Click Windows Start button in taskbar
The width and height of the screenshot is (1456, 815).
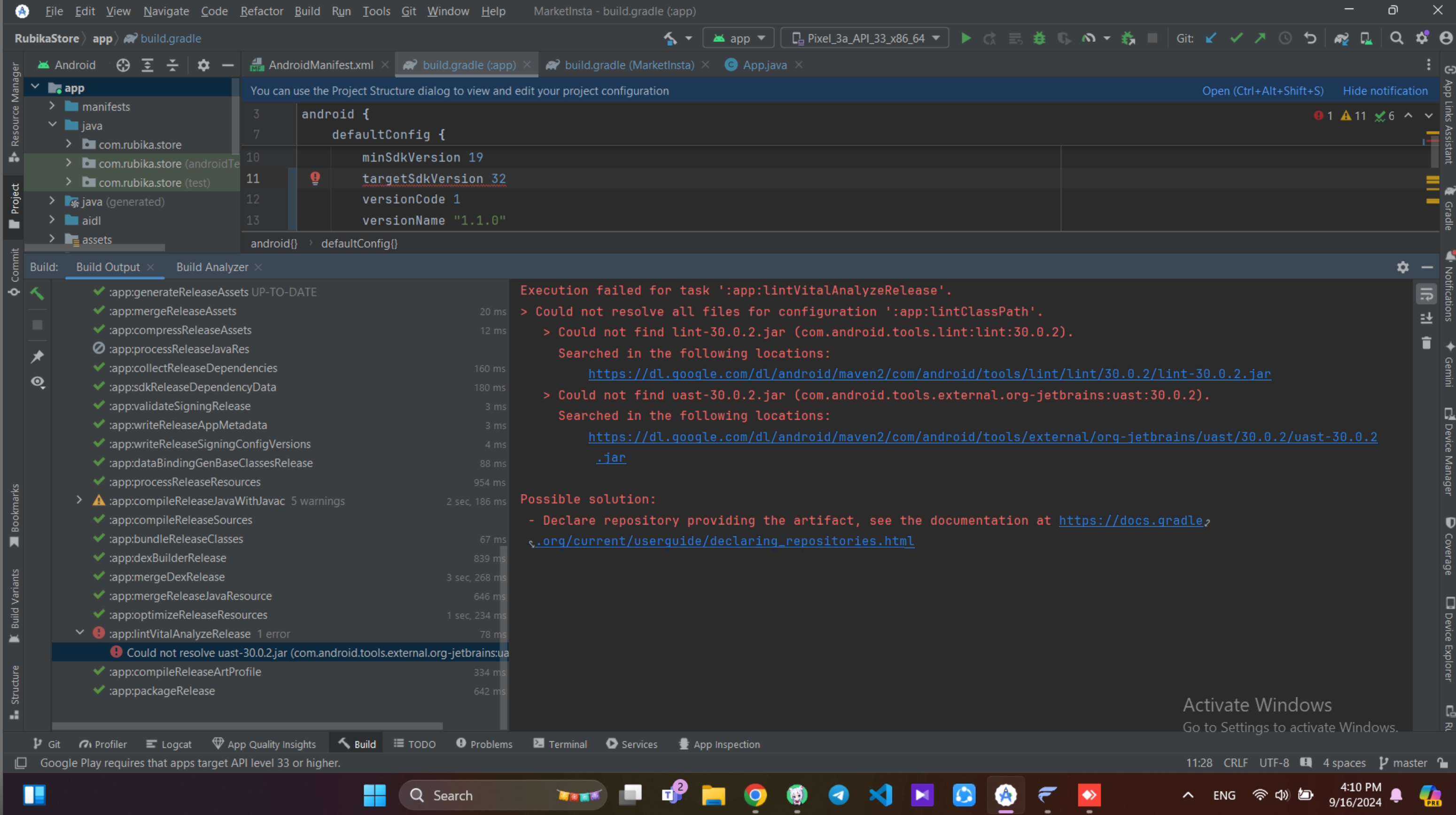click(x=374, y=795)
